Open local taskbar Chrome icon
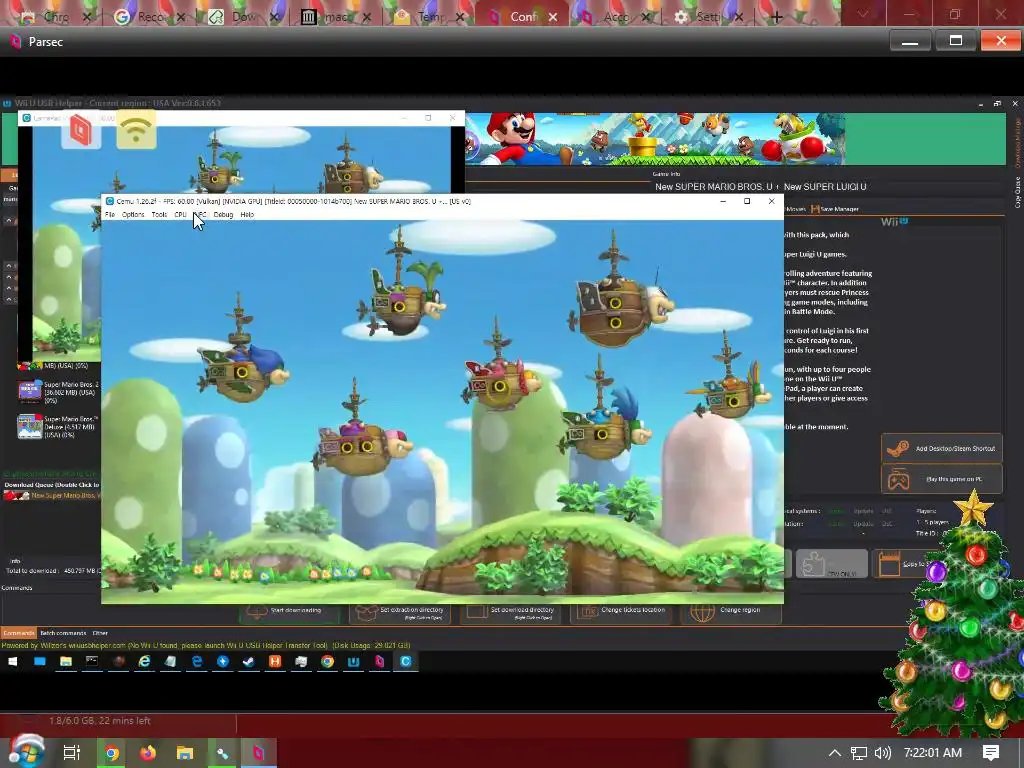This screenshot has height=768, width=1024. click(x=112, y=753)
